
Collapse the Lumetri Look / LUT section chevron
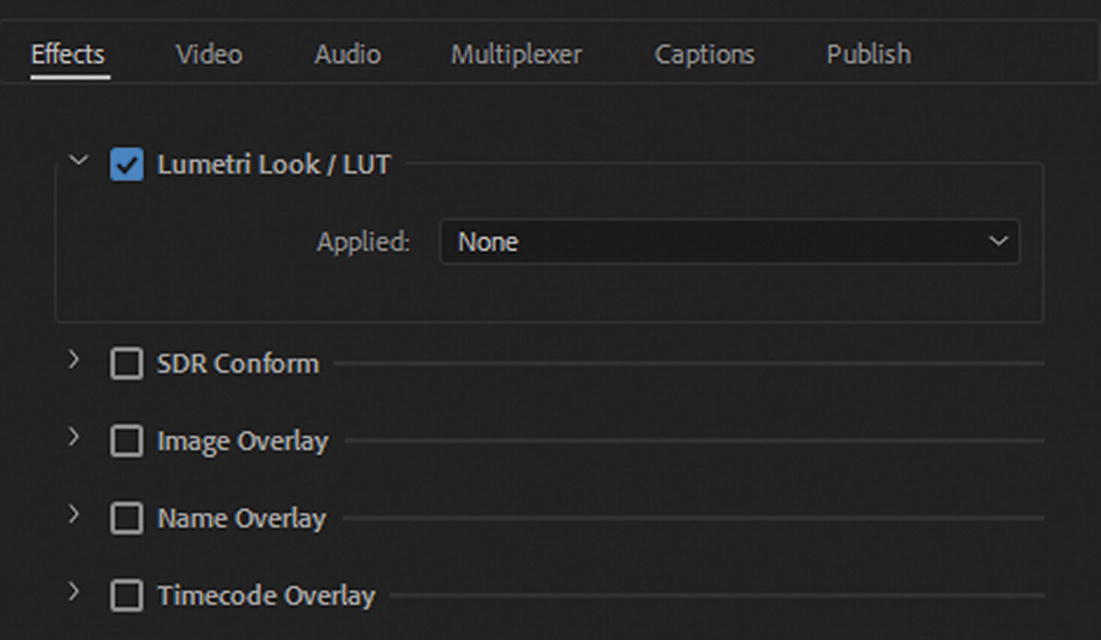[78, 161]
